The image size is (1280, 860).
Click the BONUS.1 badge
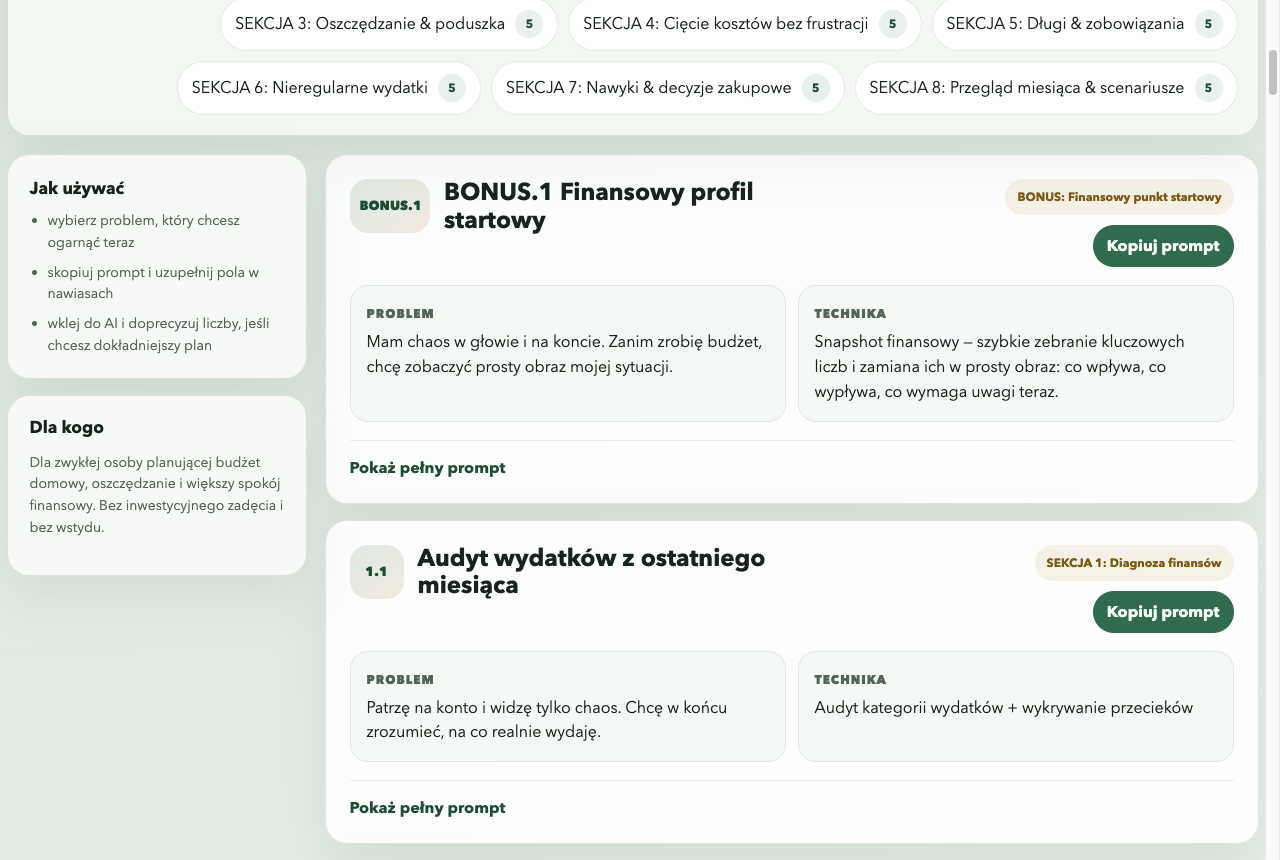(390, 206)
